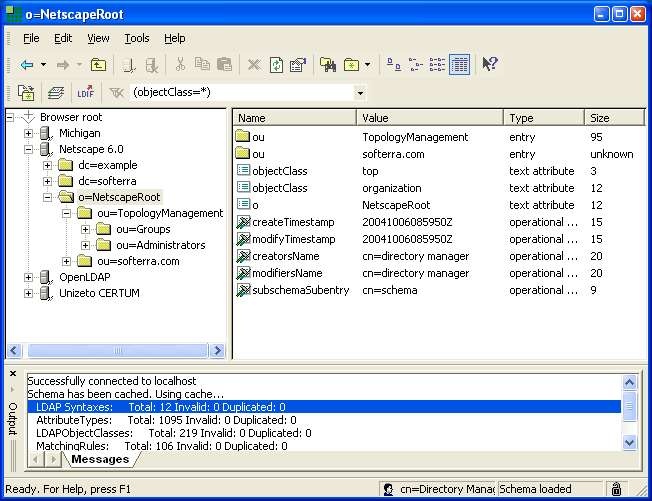The image size is (652, 501).
Task: Click the Refresh toolbar icon
Action: (x=275, y=65)
